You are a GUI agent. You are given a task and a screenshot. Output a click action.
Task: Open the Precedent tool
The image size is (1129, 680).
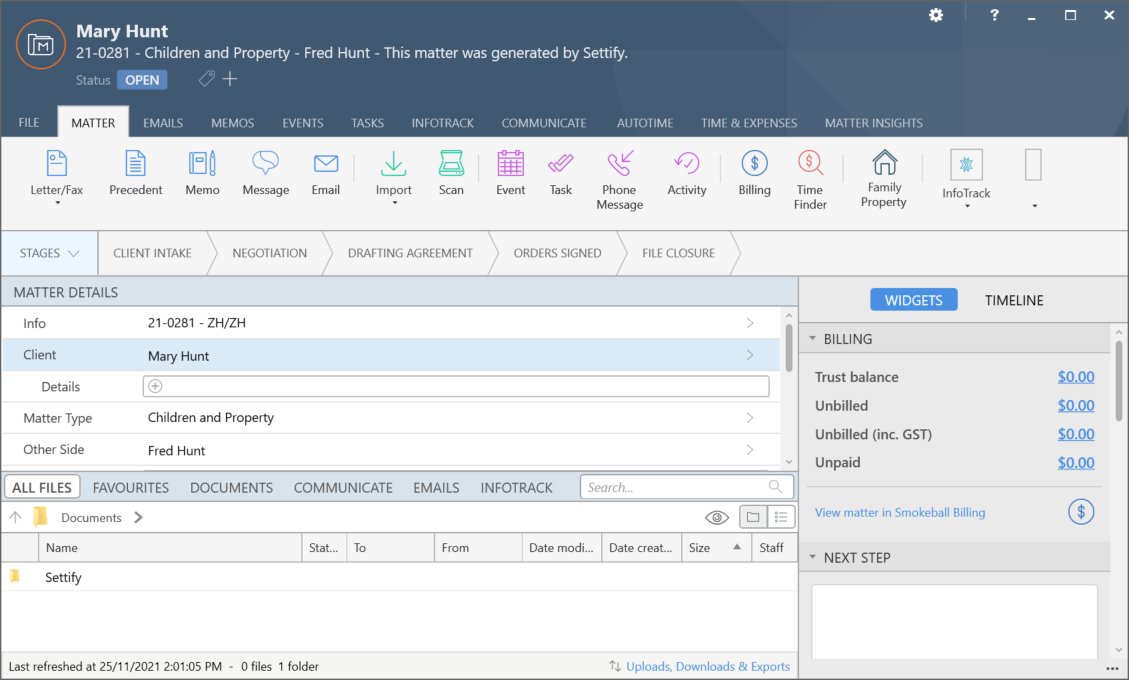pos(135,173)
